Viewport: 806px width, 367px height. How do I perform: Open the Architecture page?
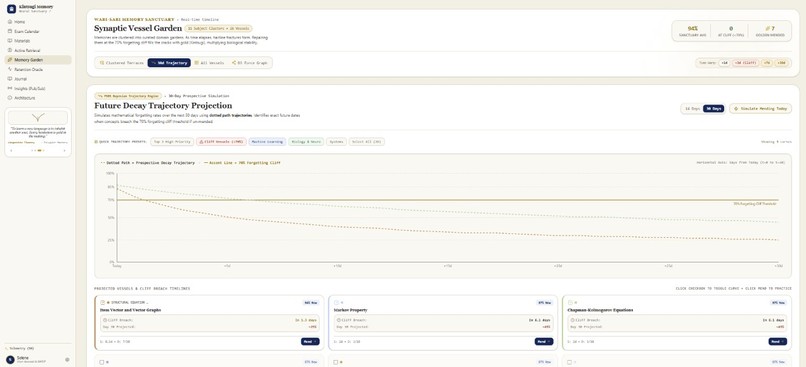click(38, 98)
